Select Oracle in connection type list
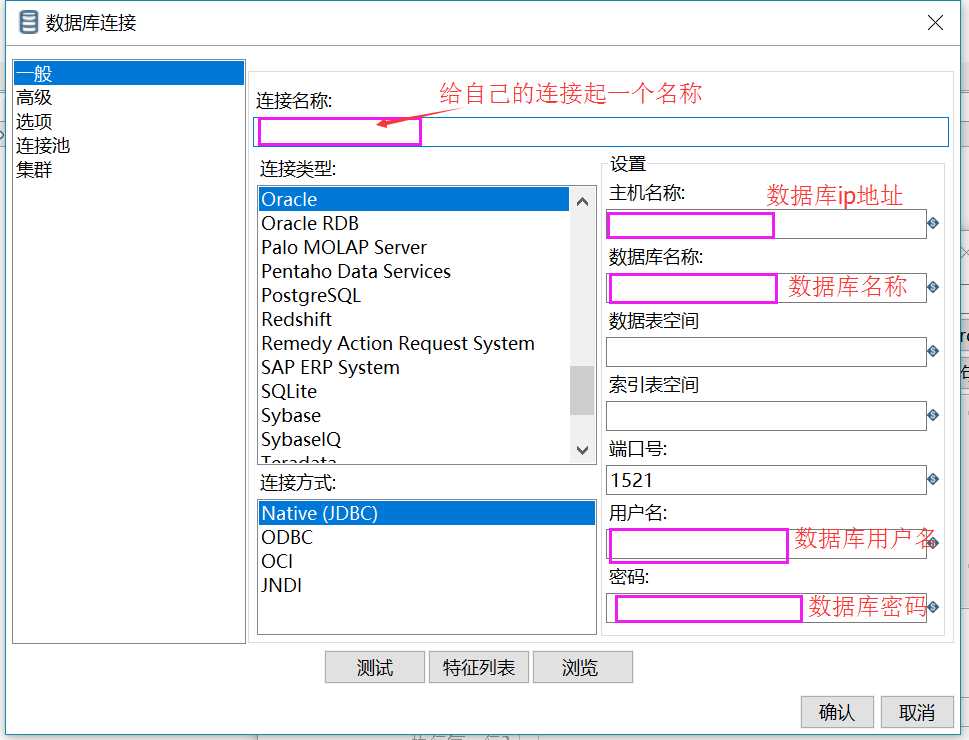Image resolution: width=969 pixels, height=740 pixels. 413,199
